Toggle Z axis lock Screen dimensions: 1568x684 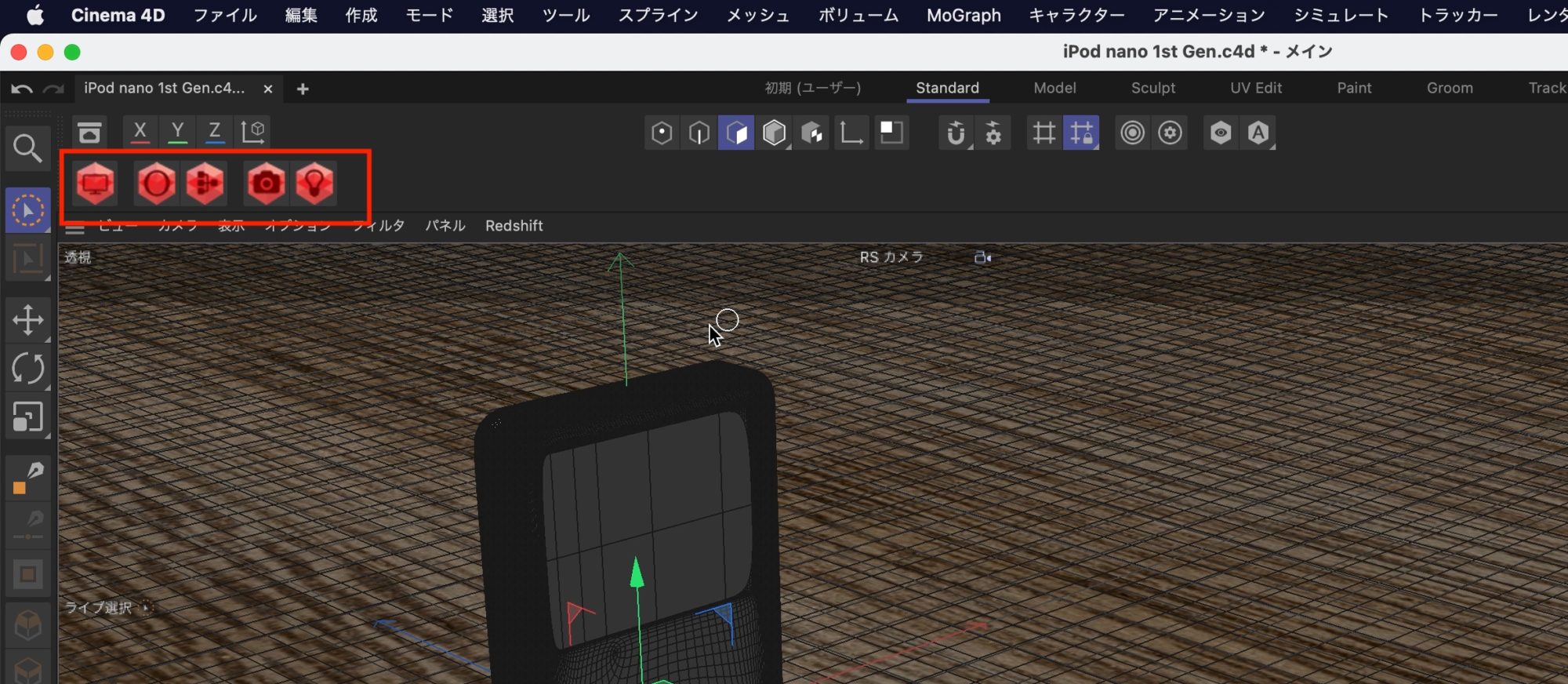[x=214, y=132]
